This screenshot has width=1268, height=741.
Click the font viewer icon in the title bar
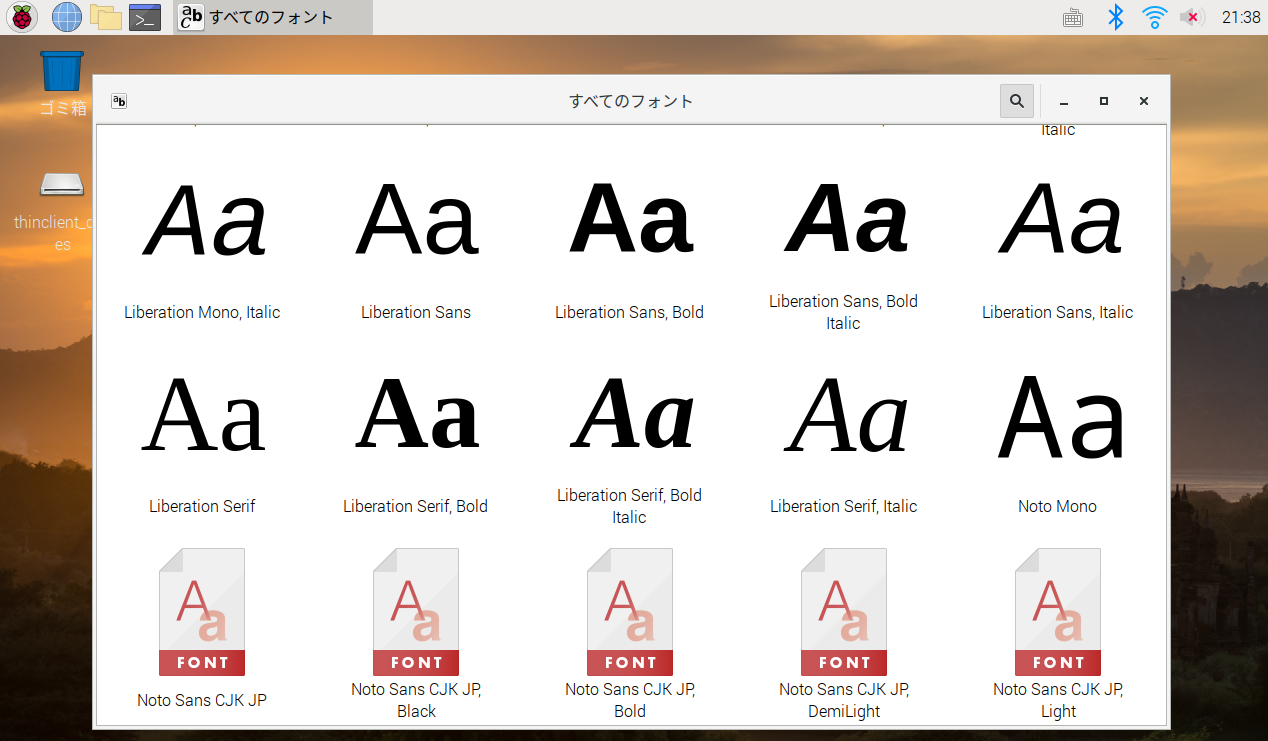coord(118,101)
